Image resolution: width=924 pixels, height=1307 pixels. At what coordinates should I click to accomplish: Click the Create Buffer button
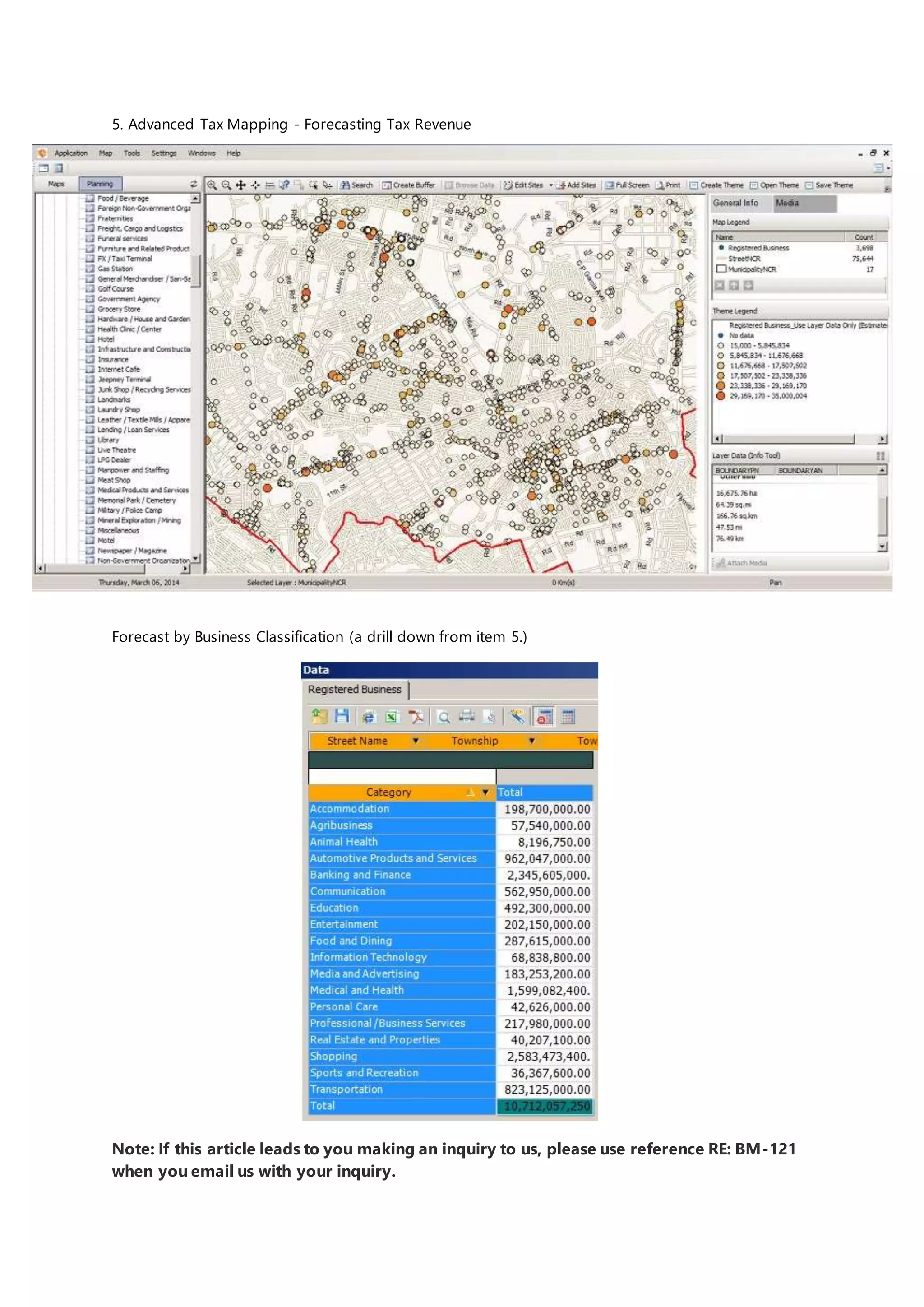408,185
